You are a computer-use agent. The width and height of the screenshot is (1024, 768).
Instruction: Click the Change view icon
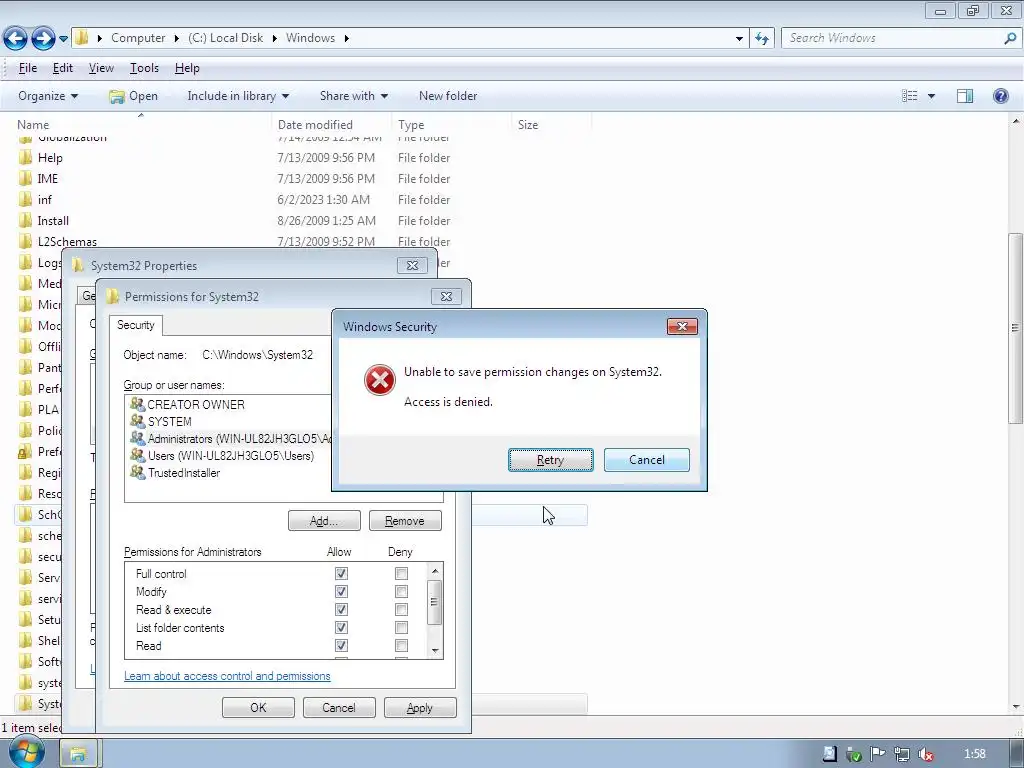[x=909, y=96]
